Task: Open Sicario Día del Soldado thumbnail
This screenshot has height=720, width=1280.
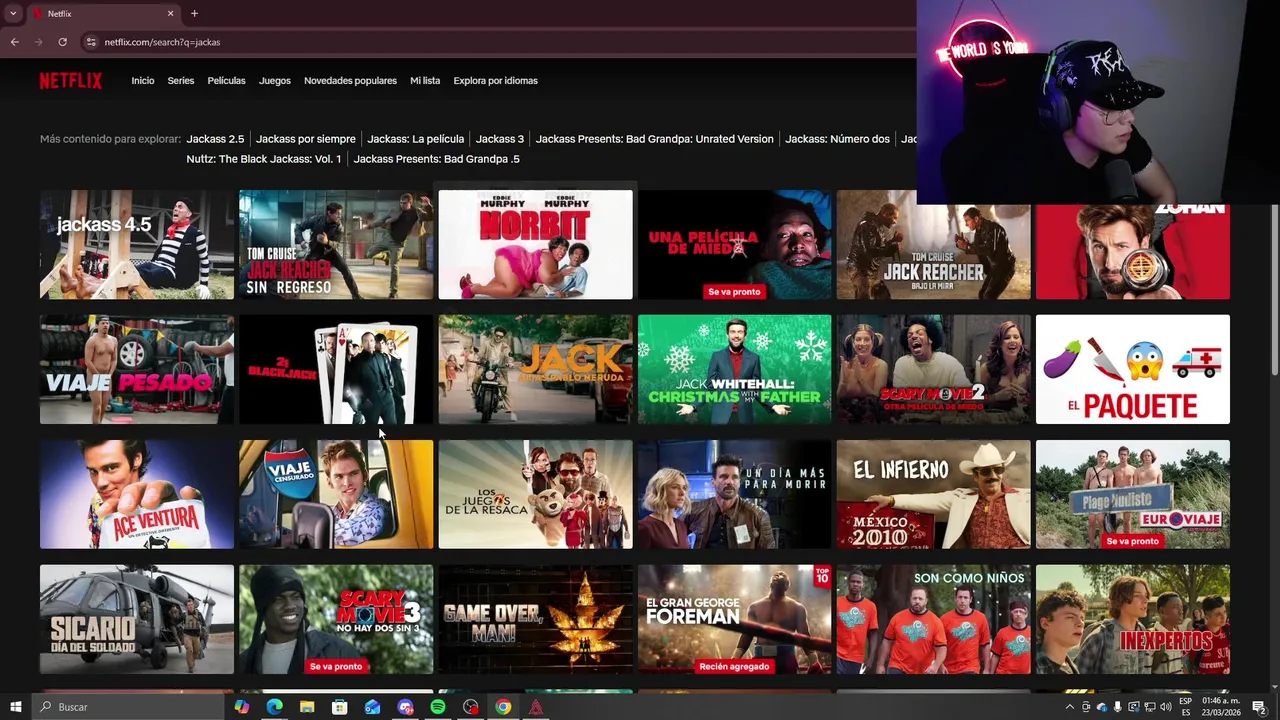Action: tap(137, 620)
